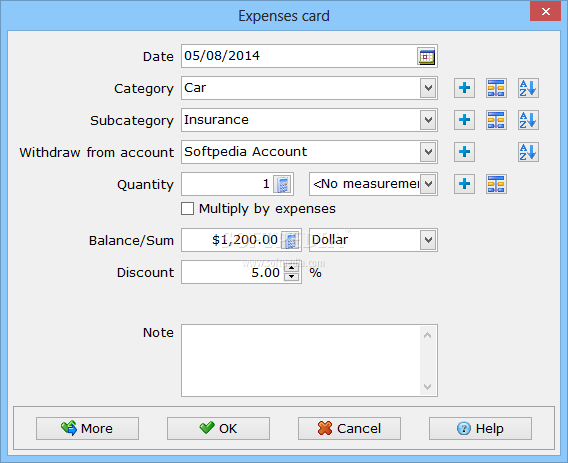Sort subcategories alphabetically with A-Z icon
568x463 pixels.
pos(528,120)
